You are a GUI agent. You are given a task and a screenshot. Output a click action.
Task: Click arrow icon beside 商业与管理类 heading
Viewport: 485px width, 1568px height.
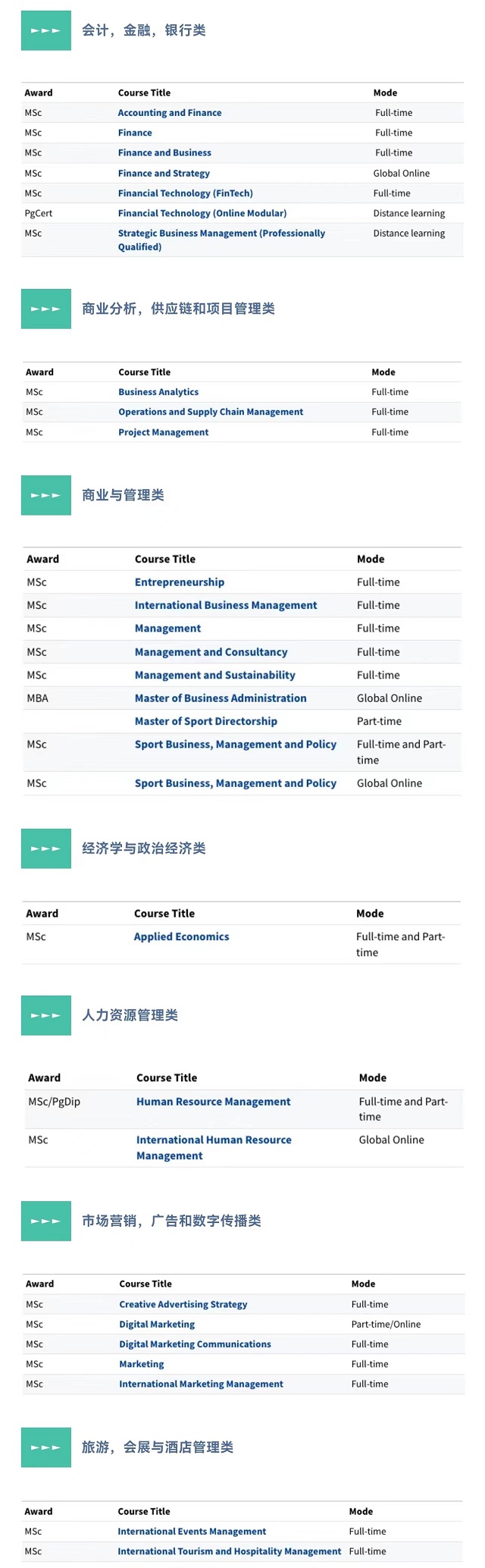click(x=46, y=495)
